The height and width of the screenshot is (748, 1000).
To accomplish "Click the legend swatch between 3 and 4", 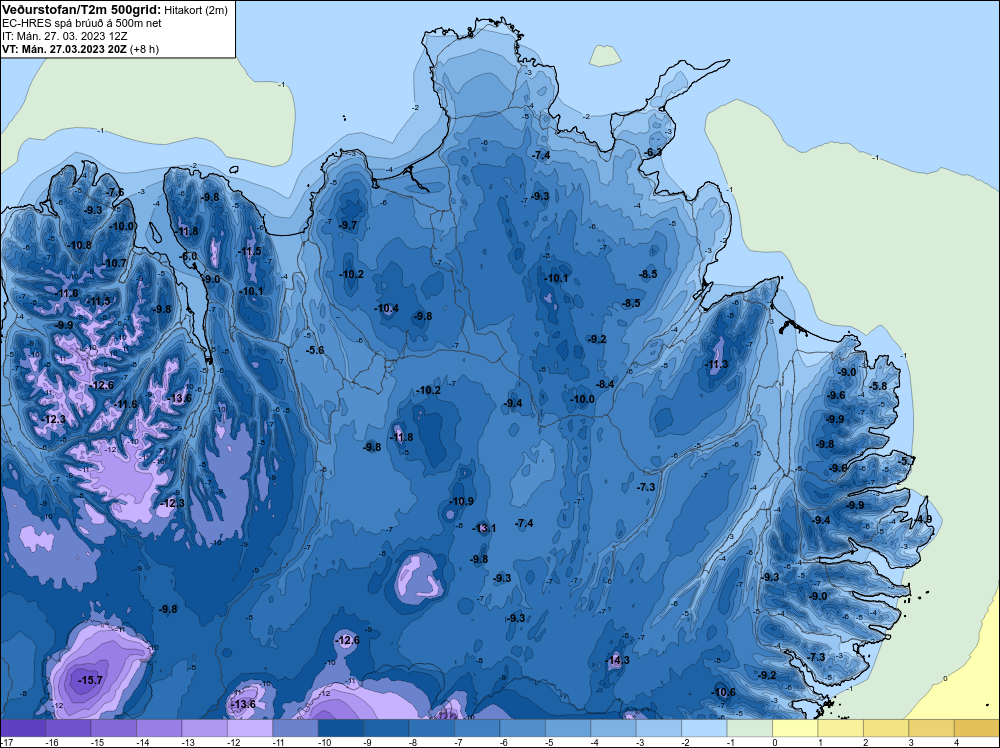I will coord(931,728).
